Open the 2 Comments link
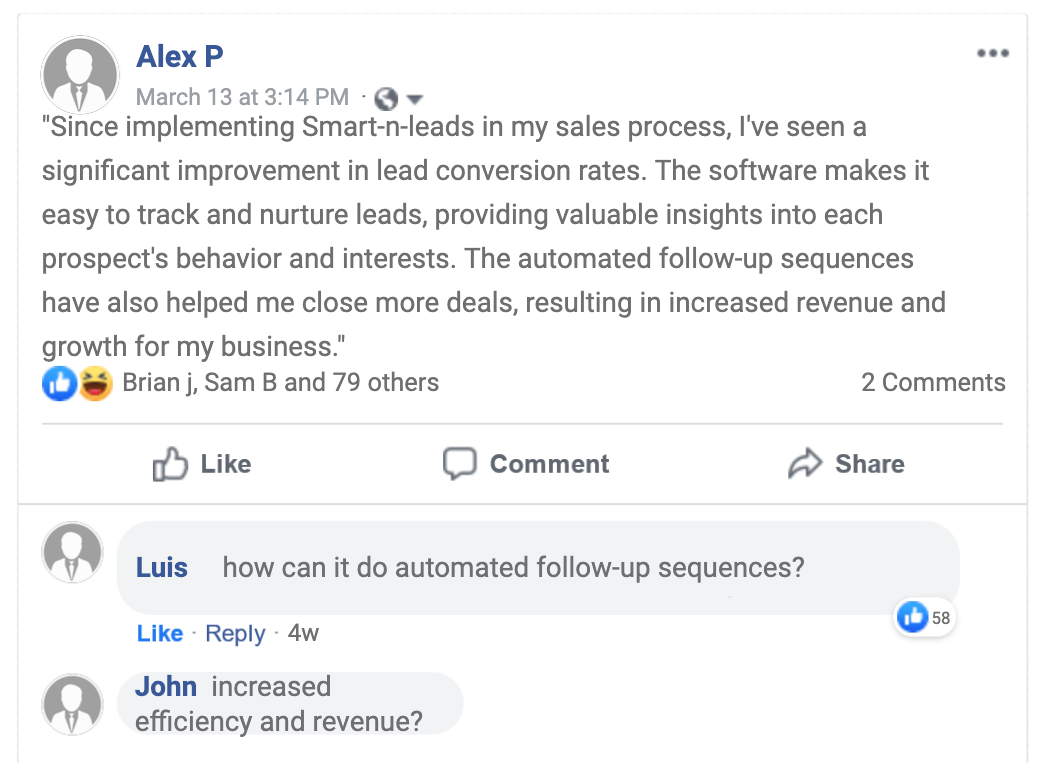Viewport: 1050px width, 774px height. tap(933, 382)
